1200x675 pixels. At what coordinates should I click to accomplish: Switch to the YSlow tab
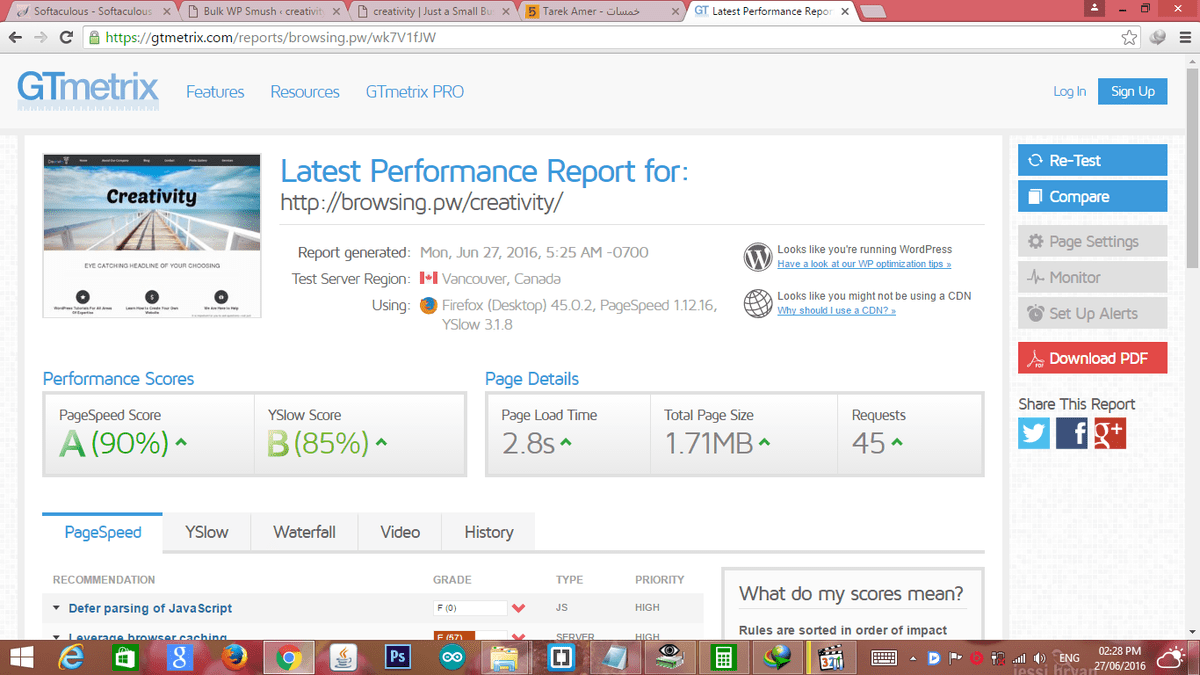(206, 532)
